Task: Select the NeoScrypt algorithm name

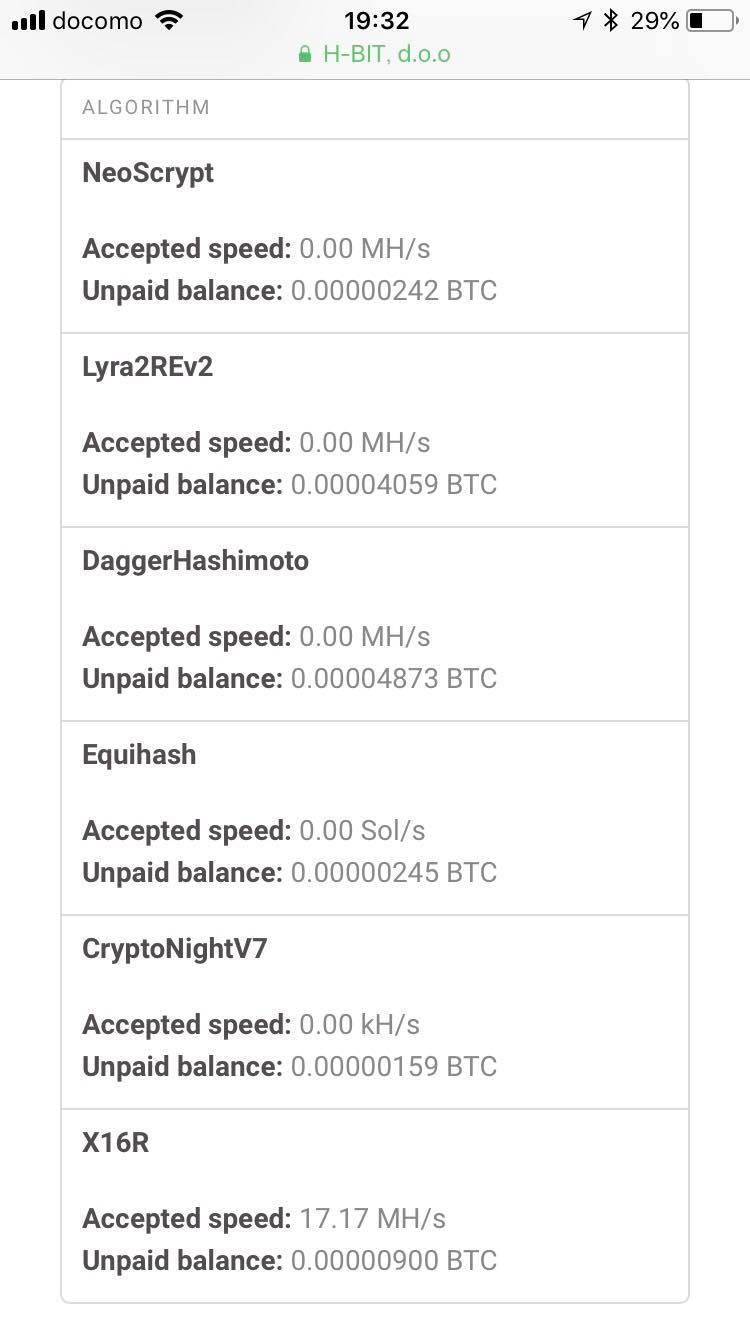Action: pyautogui.click(x=148, y=172)
